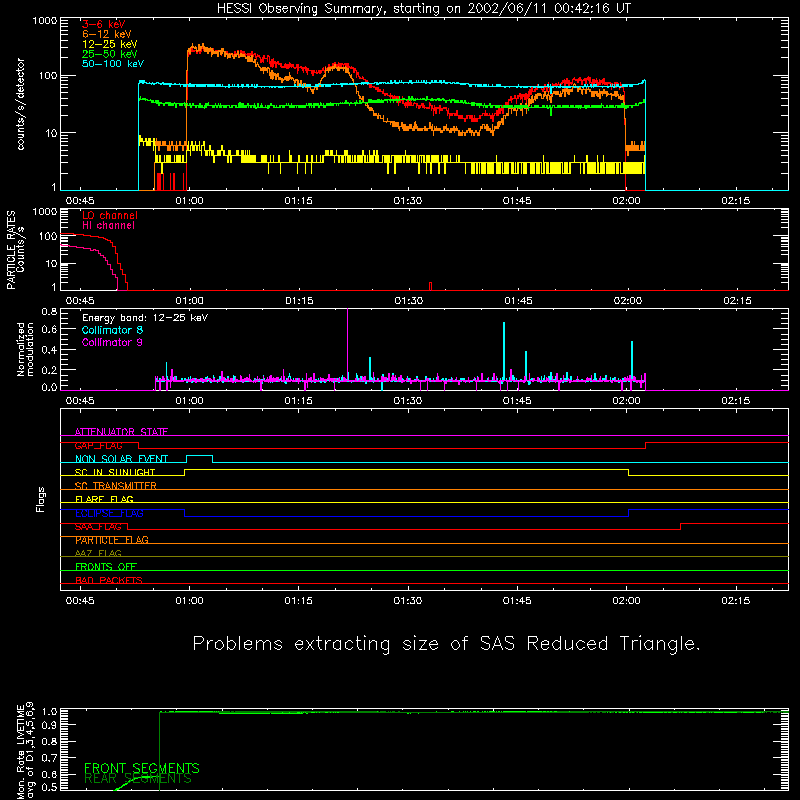Click the counts/s/detector axis label
800x800 pixels.
coord(21,104)
